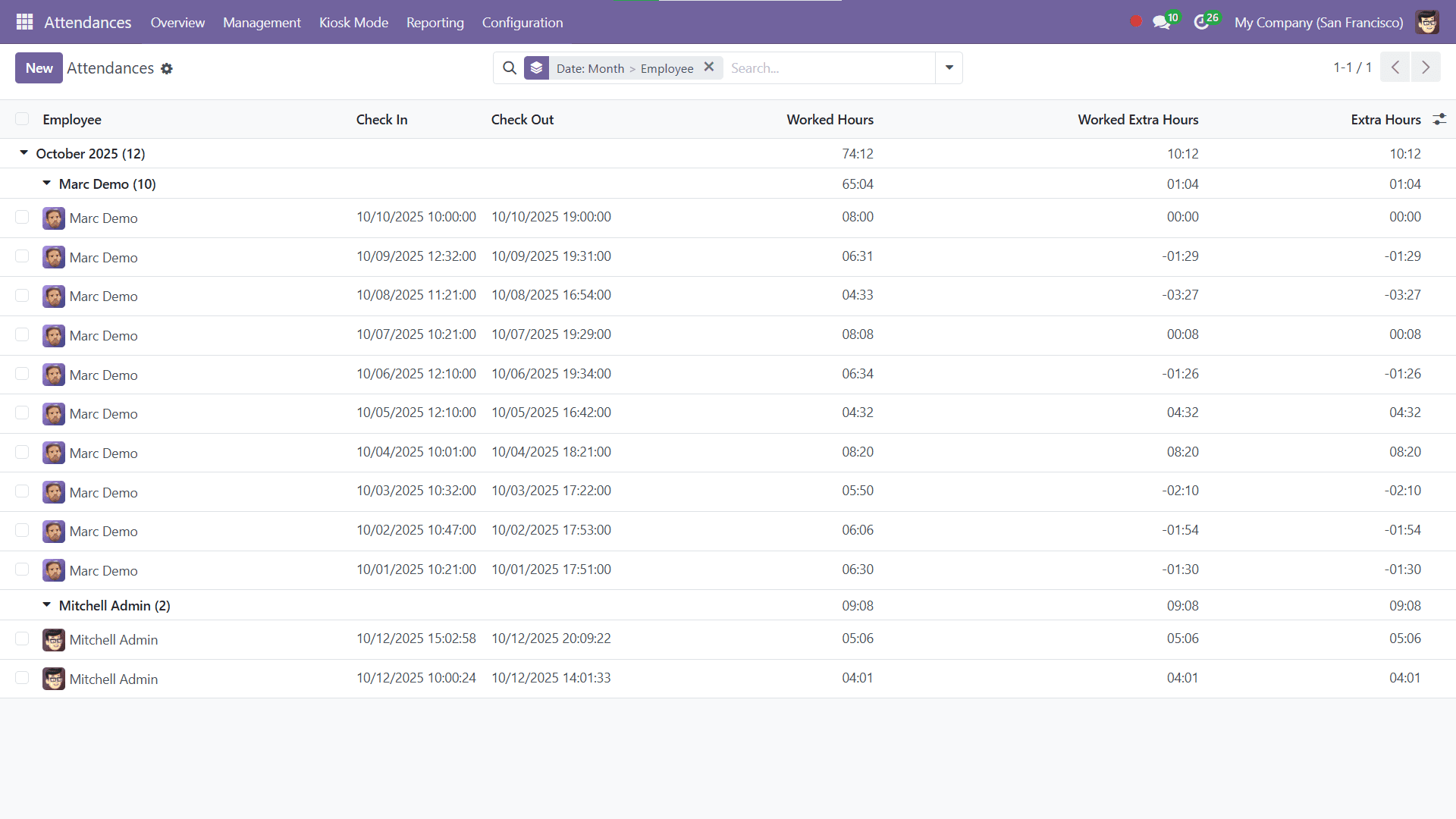Screen dimensions: 1456x819
Task: Open the search options dropdown arrow
Action: pos(948,67)
